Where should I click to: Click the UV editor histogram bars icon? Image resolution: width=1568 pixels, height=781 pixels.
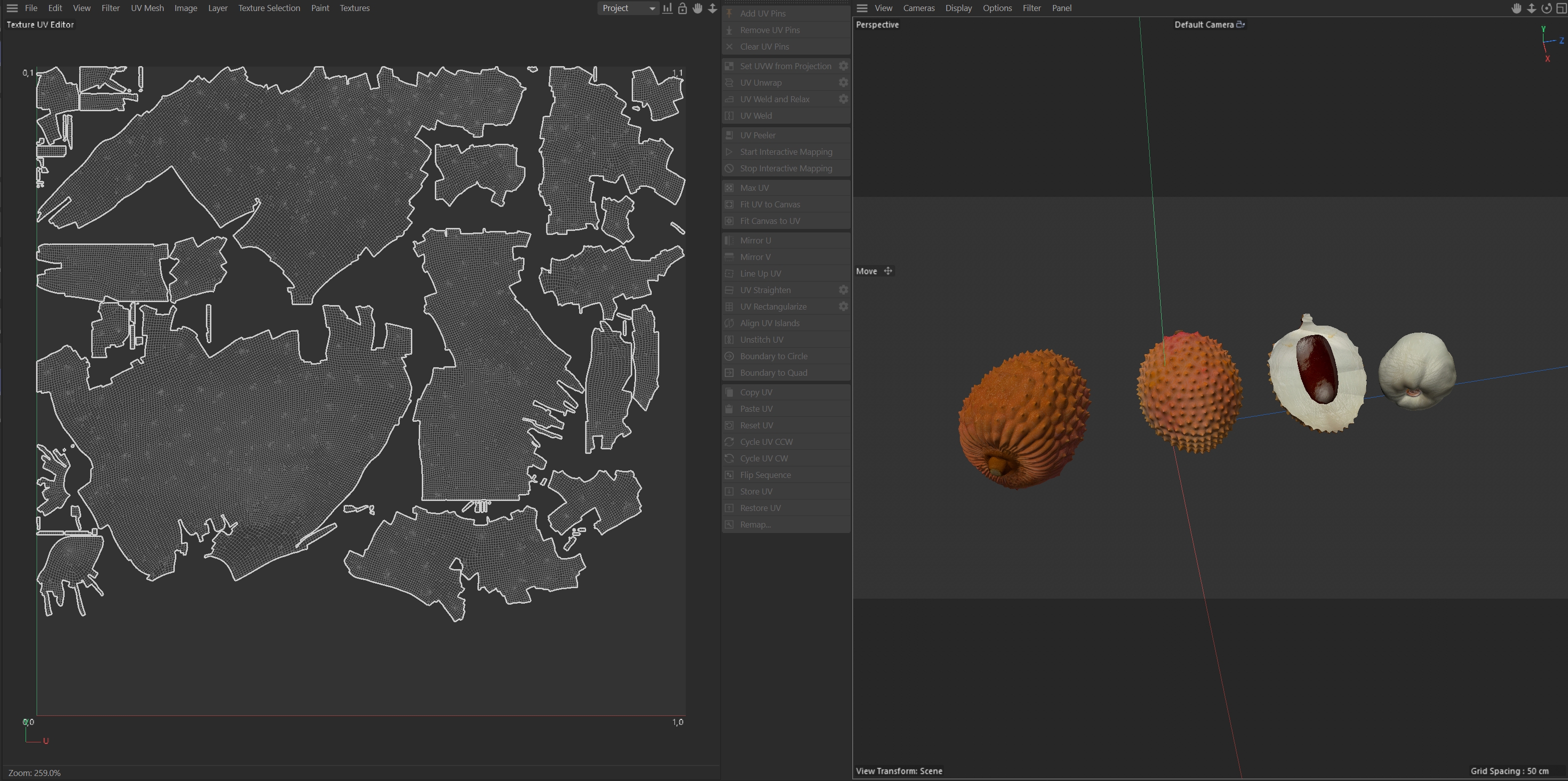668,8
